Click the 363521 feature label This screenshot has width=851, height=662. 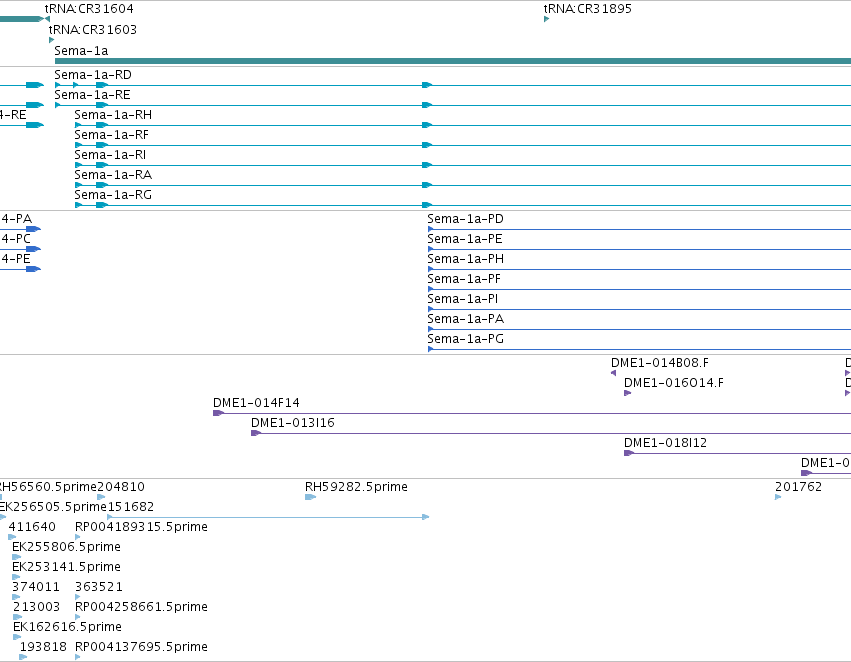pos(99,587)
